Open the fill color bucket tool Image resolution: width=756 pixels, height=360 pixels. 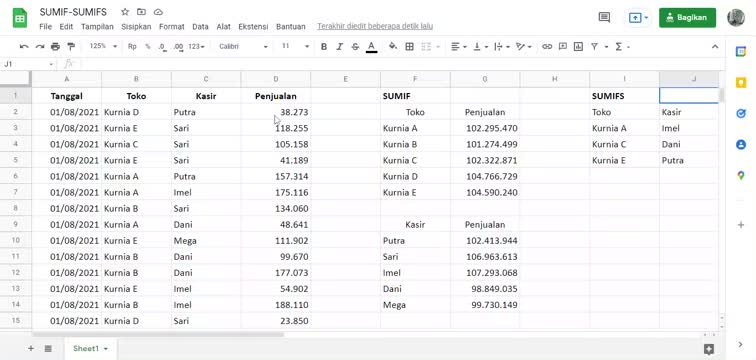click(x=393, y=46)
